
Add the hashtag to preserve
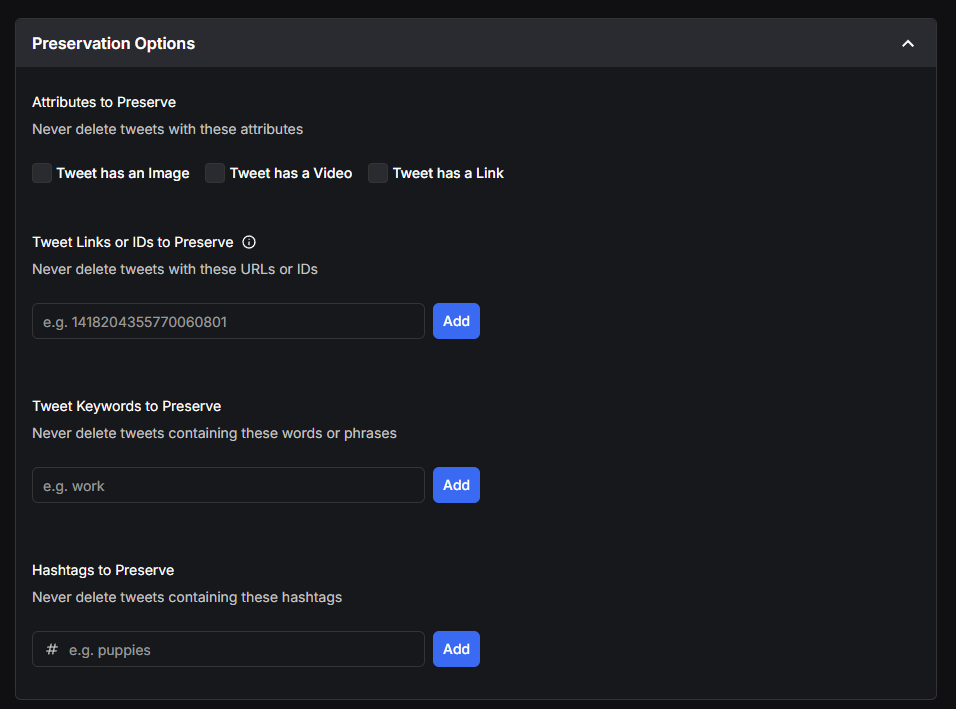456,649
